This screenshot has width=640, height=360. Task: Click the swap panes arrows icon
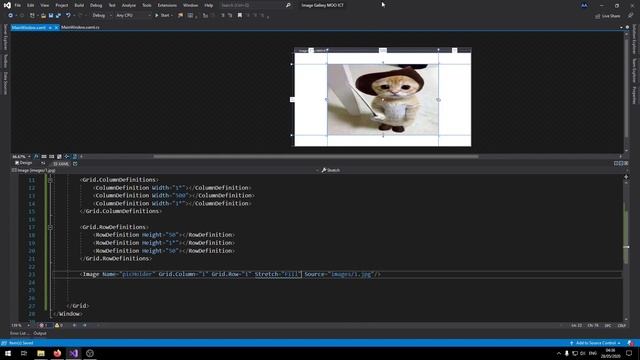[x=43, y=163]
